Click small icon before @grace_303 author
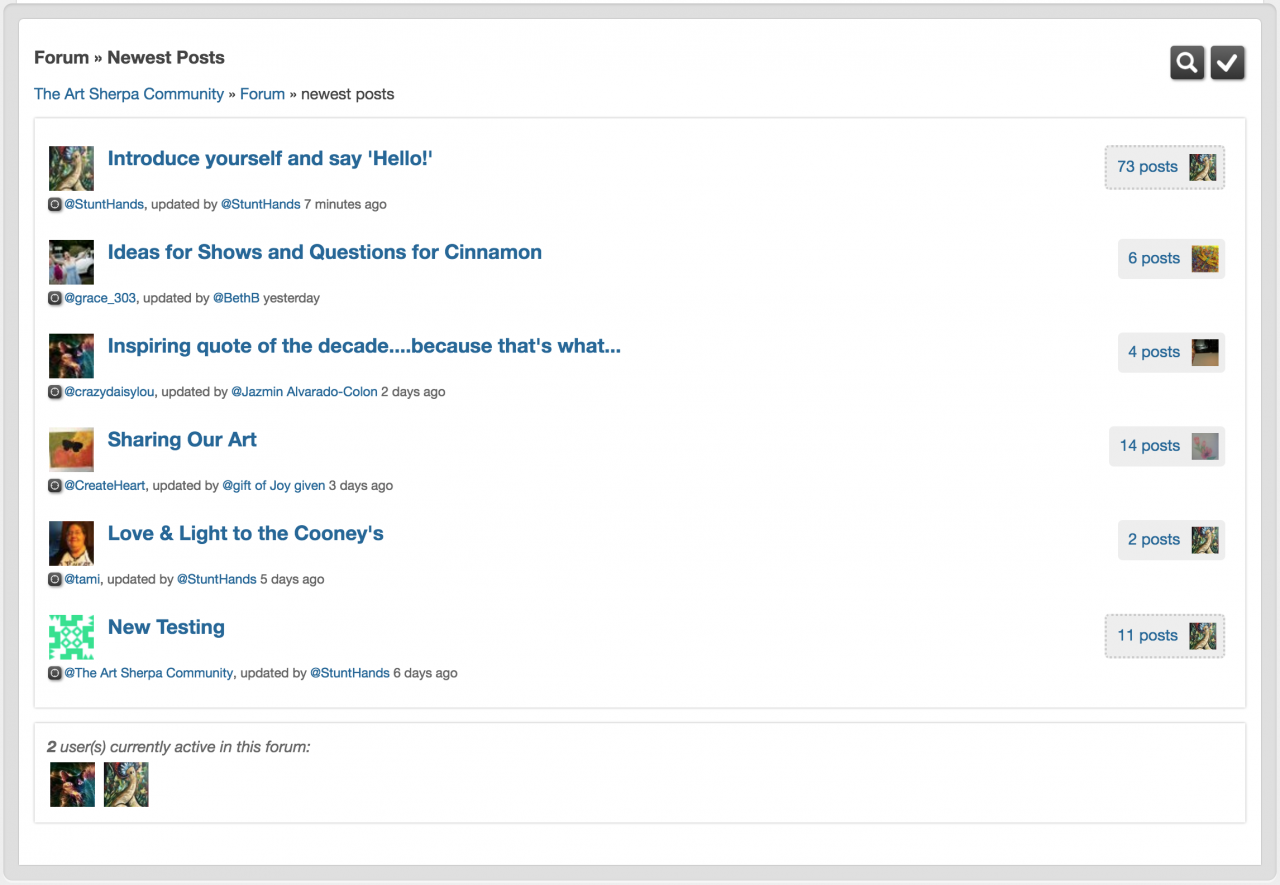The width and height of the screenshot is (1280, 885). [55, 298]
